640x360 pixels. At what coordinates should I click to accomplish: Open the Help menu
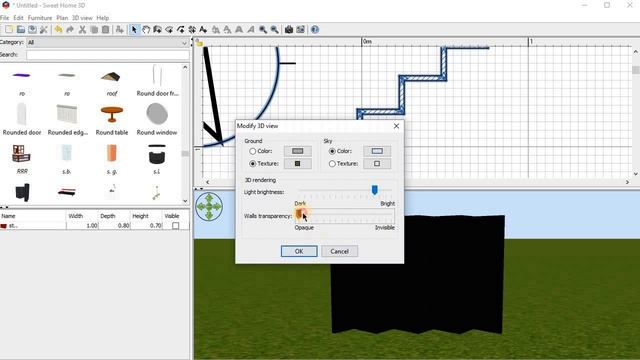102,18
